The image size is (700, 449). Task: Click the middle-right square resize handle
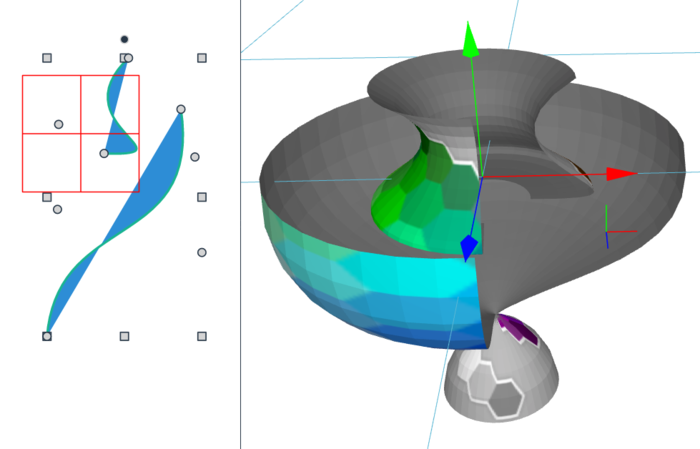click(202, 197)
